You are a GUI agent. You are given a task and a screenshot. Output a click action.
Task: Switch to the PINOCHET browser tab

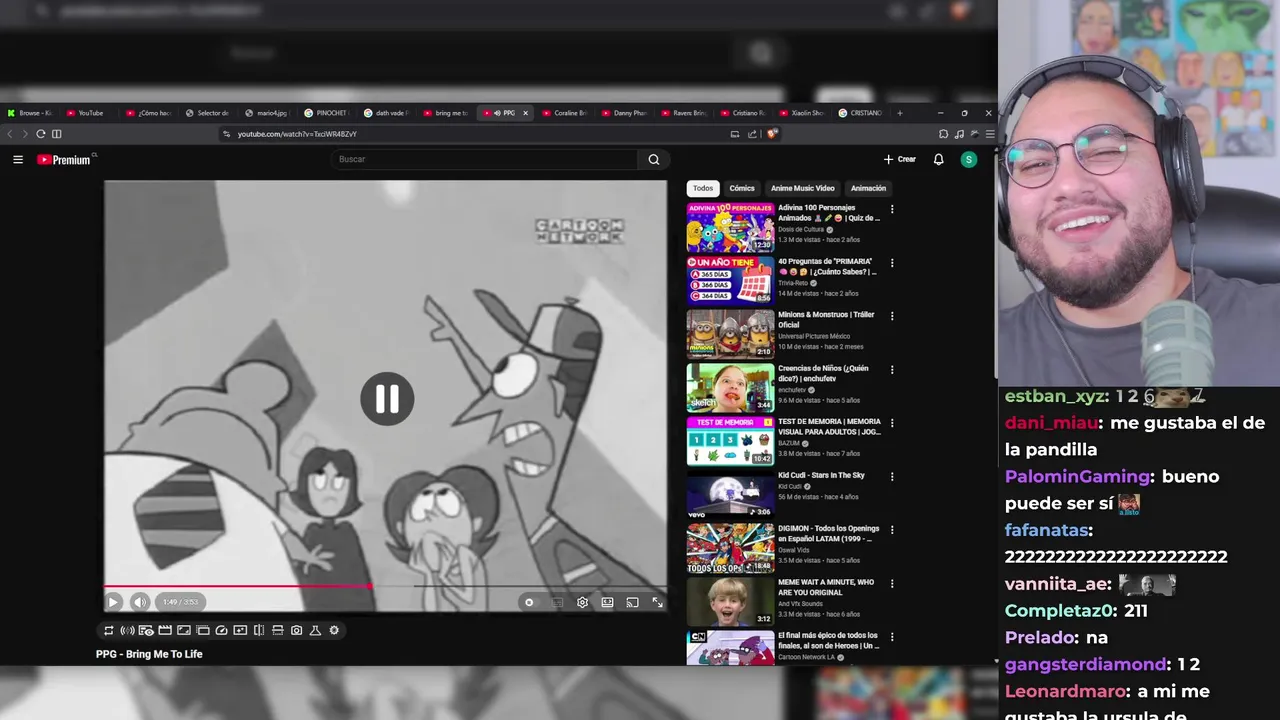(x=326, y=113)
